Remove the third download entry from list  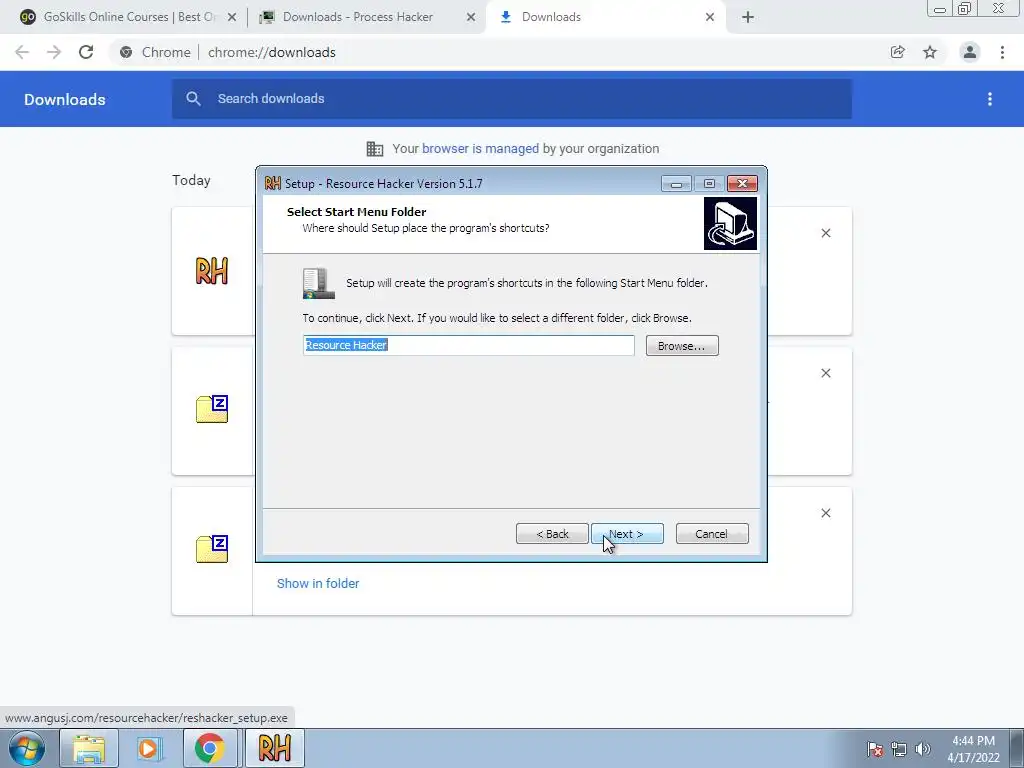(826, 513)
